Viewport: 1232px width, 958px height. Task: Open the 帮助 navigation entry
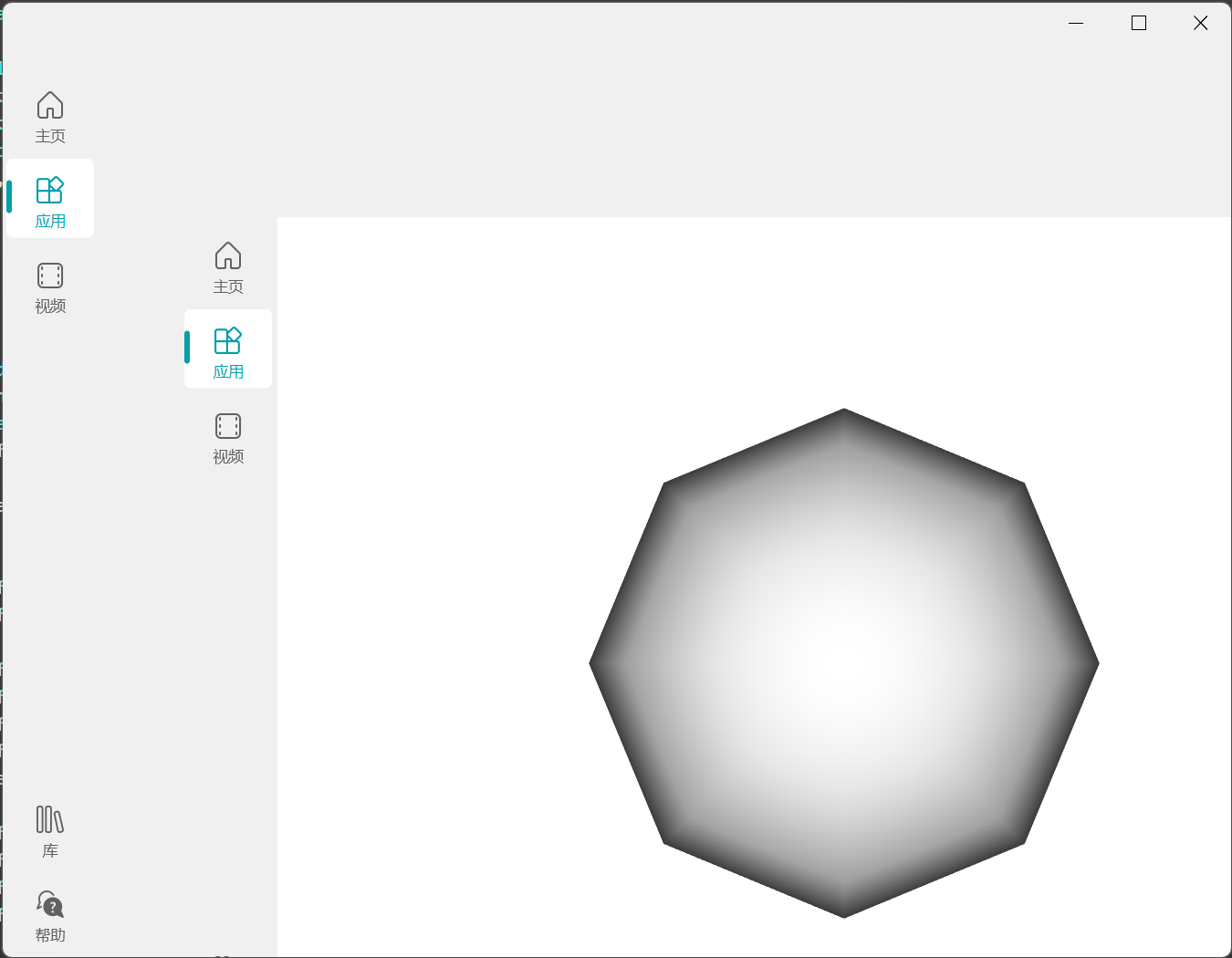pos(49,914)
